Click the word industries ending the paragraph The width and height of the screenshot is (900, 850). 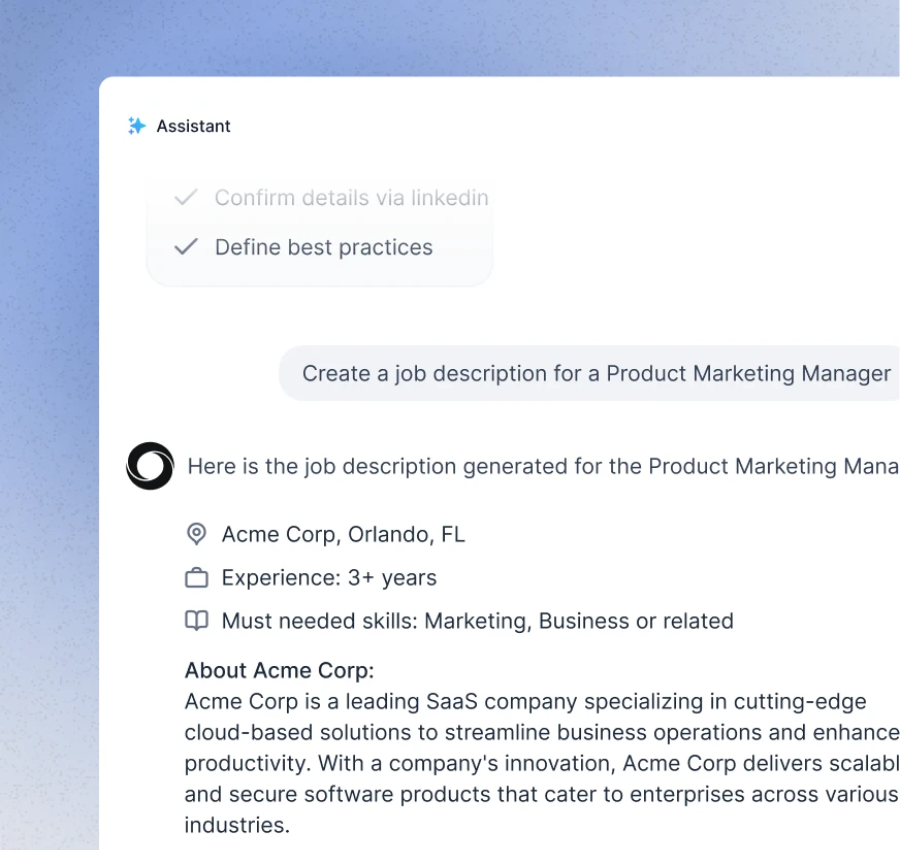point(236,825)
